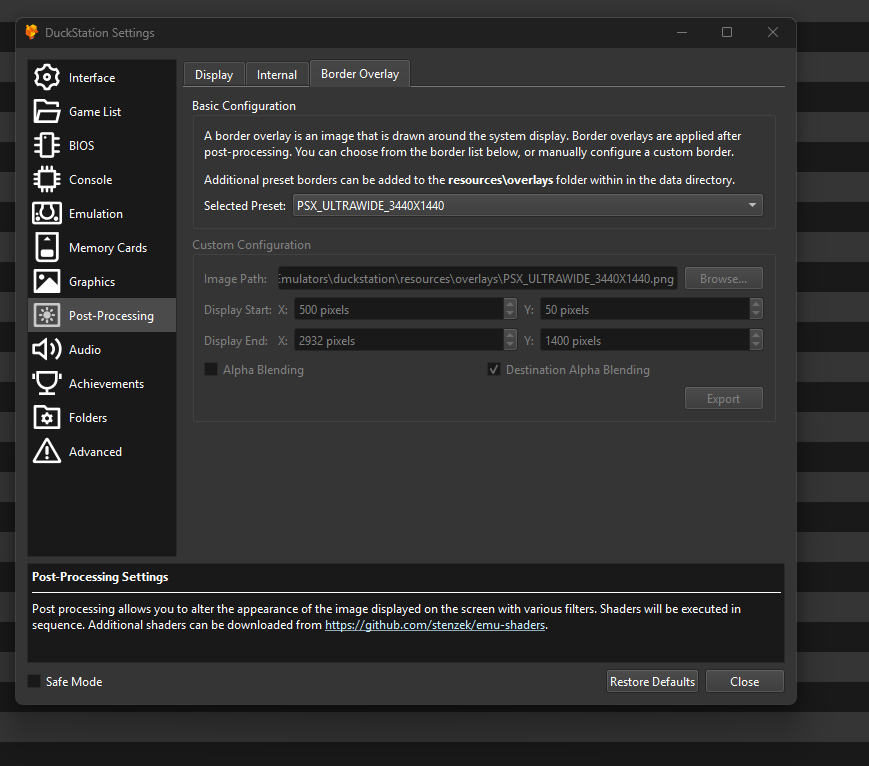The width and height of the screenshot is (869, 766).
Task: Click the 'Display End:' label
Action: coord(236,341)
